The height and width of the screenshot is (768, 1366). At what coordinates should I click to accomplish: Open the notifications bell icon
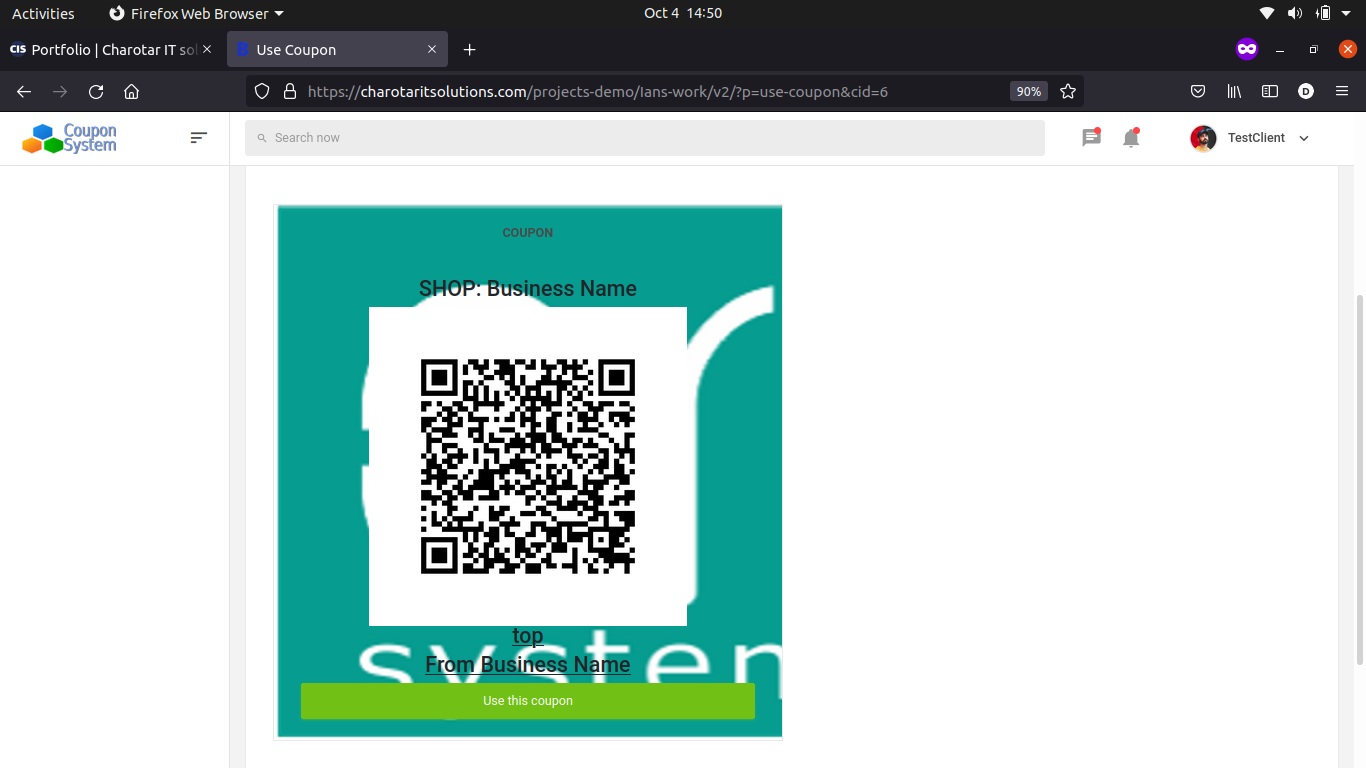pyautogui.click(x=1131, y=138)
